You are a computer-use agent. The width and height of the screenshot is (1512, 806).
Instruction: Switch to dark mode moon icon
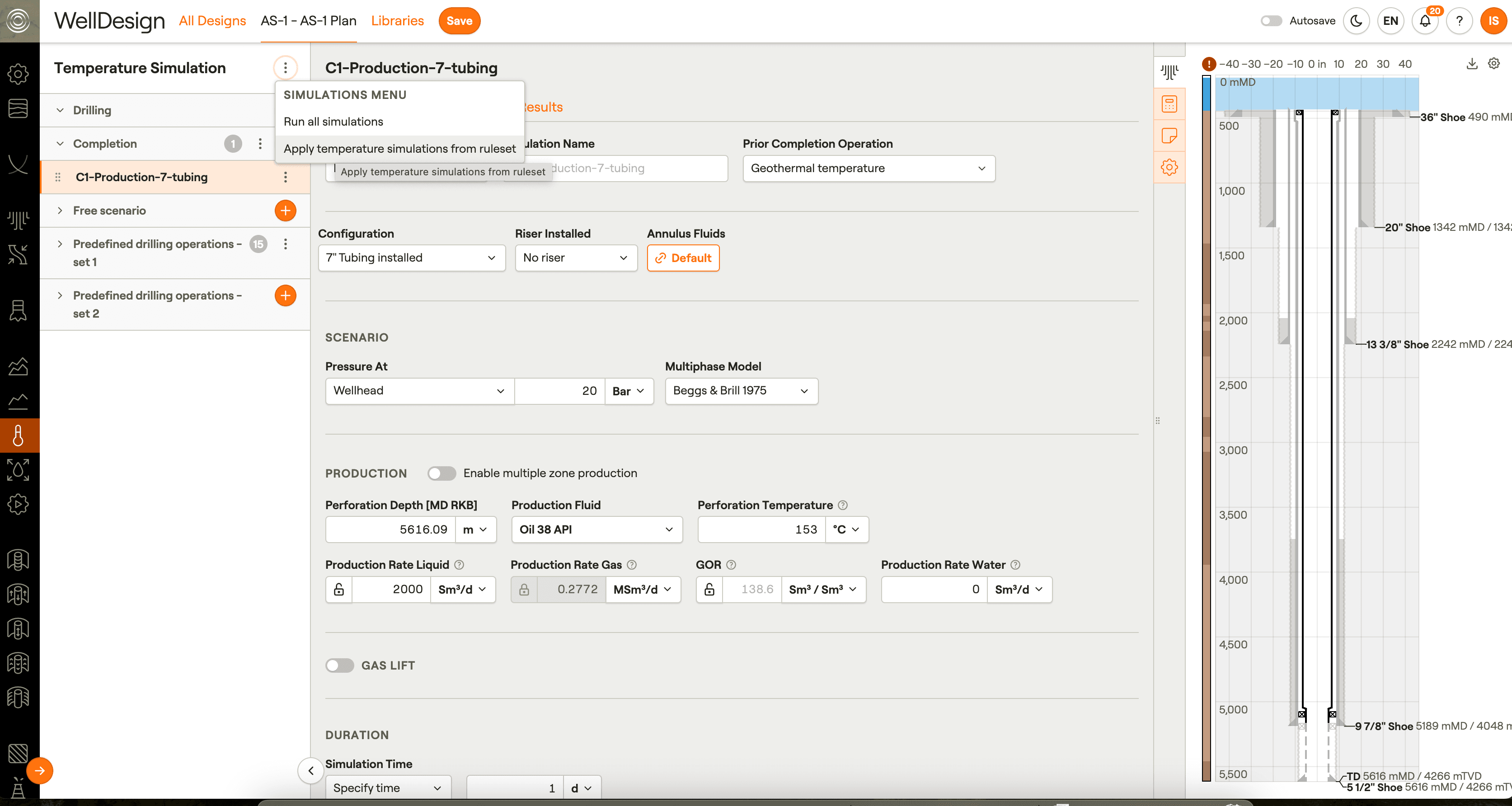[x=1356, y=21]
